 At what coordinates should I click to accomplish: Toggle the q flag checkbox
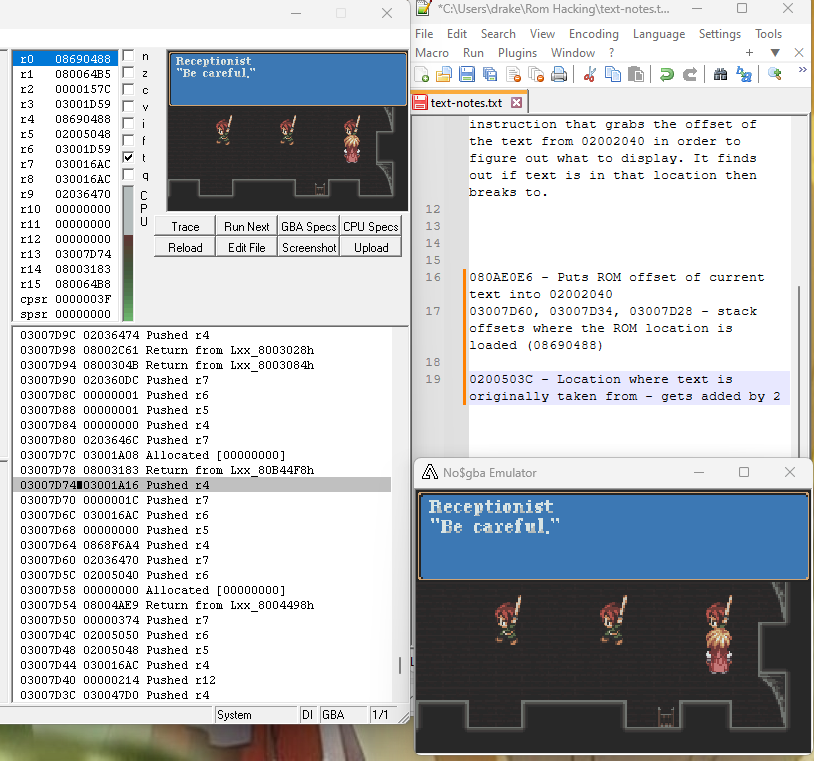coord(128,174)
